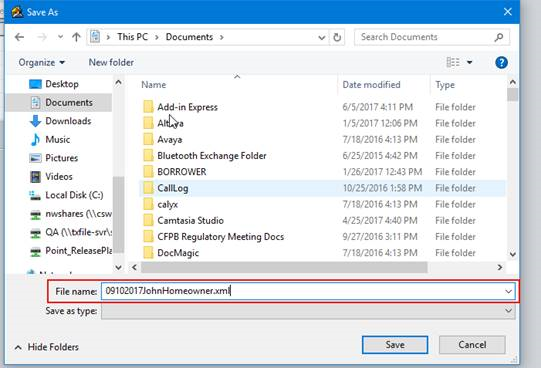Go up one folder level
Screen dimensions: 541x368
tap(76, 37)
